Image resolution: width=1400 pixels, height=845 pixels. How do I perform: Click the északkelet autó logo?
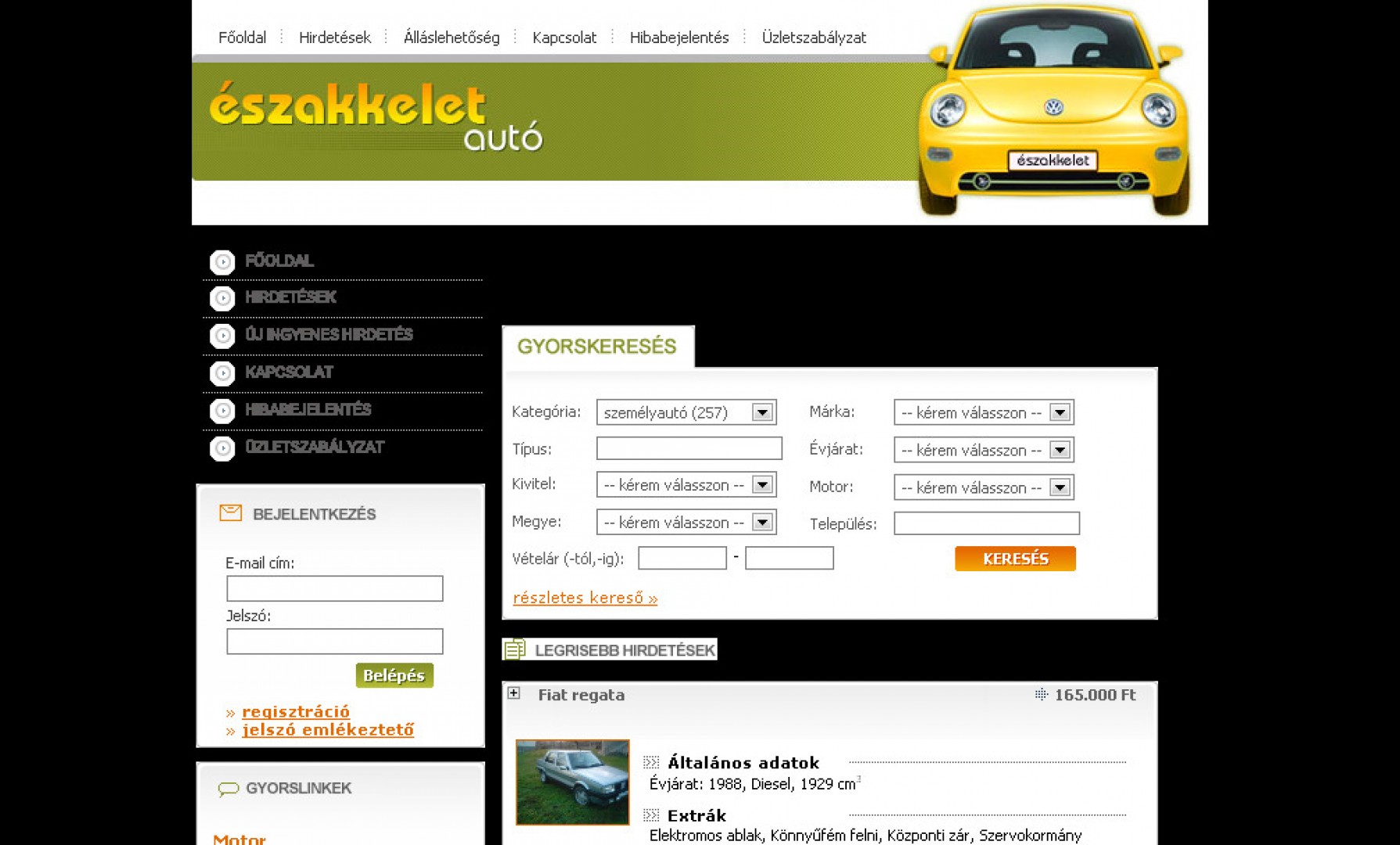[376, 117]
